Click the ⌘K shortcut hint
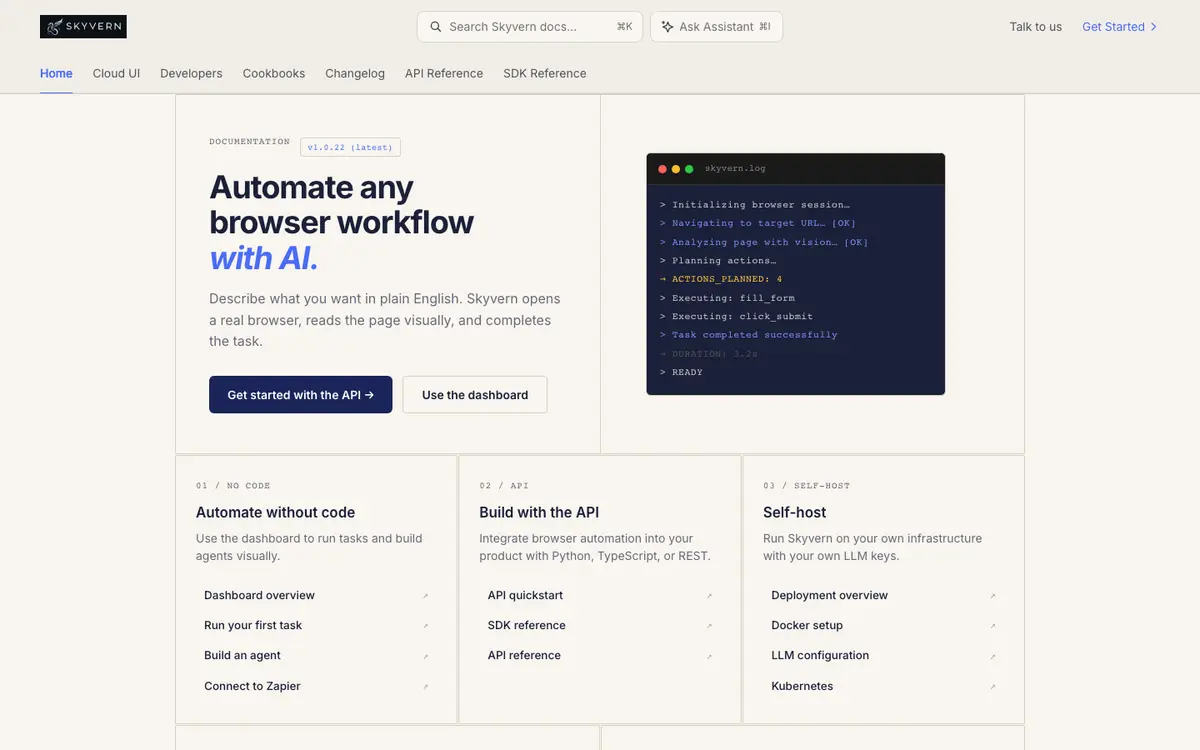Viewport: 1200px width, 750px height. pos(624,27)
